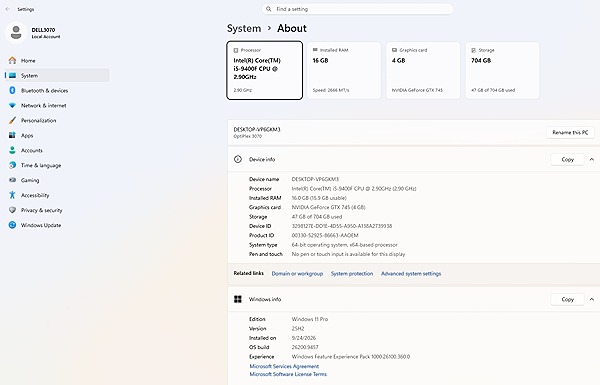Open Domain or workgroup link
Viewport: 600px width, 385px height.
click(297, 274)
